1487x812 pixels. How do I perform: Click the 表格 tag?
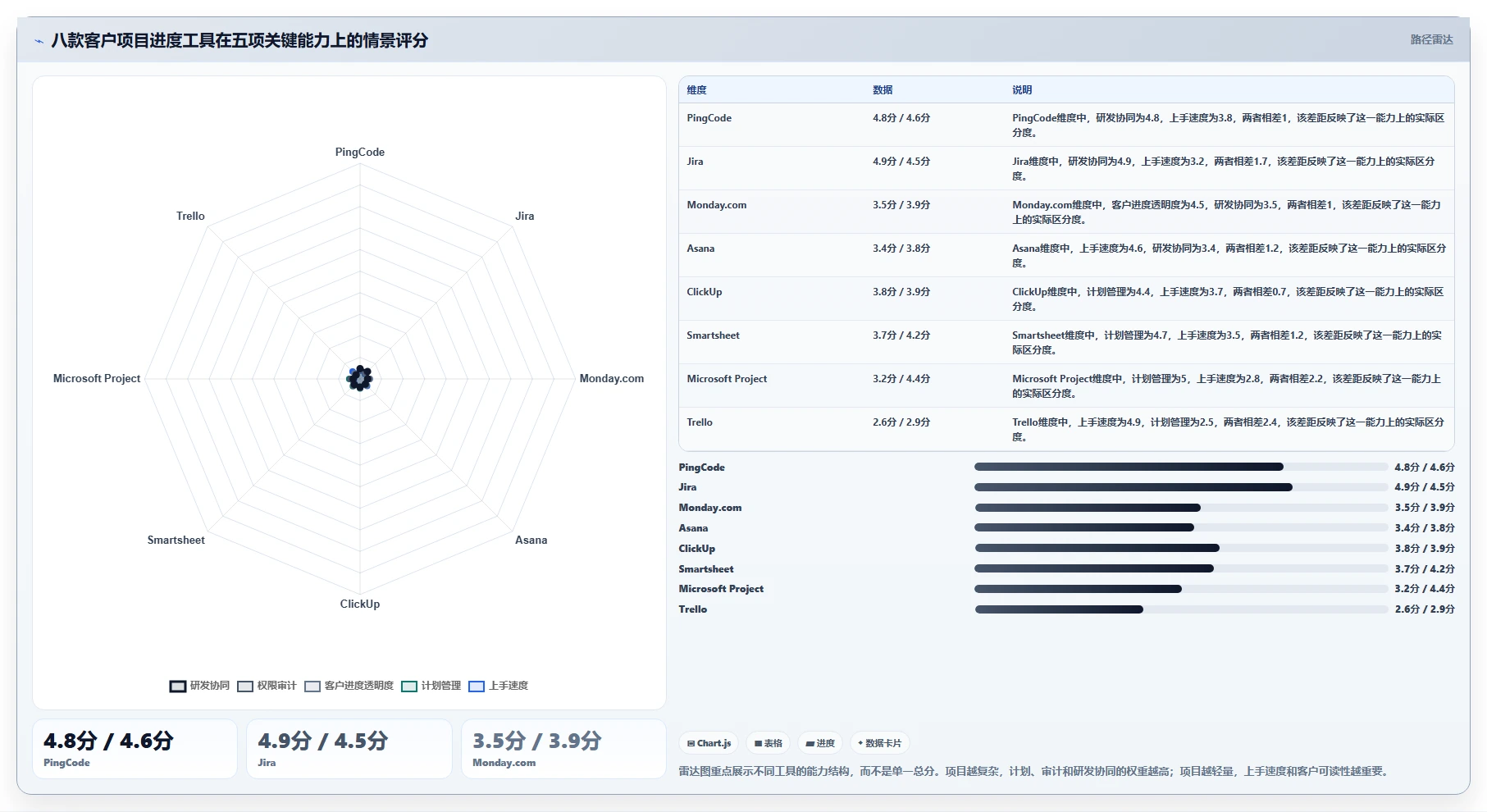(769, 743)
